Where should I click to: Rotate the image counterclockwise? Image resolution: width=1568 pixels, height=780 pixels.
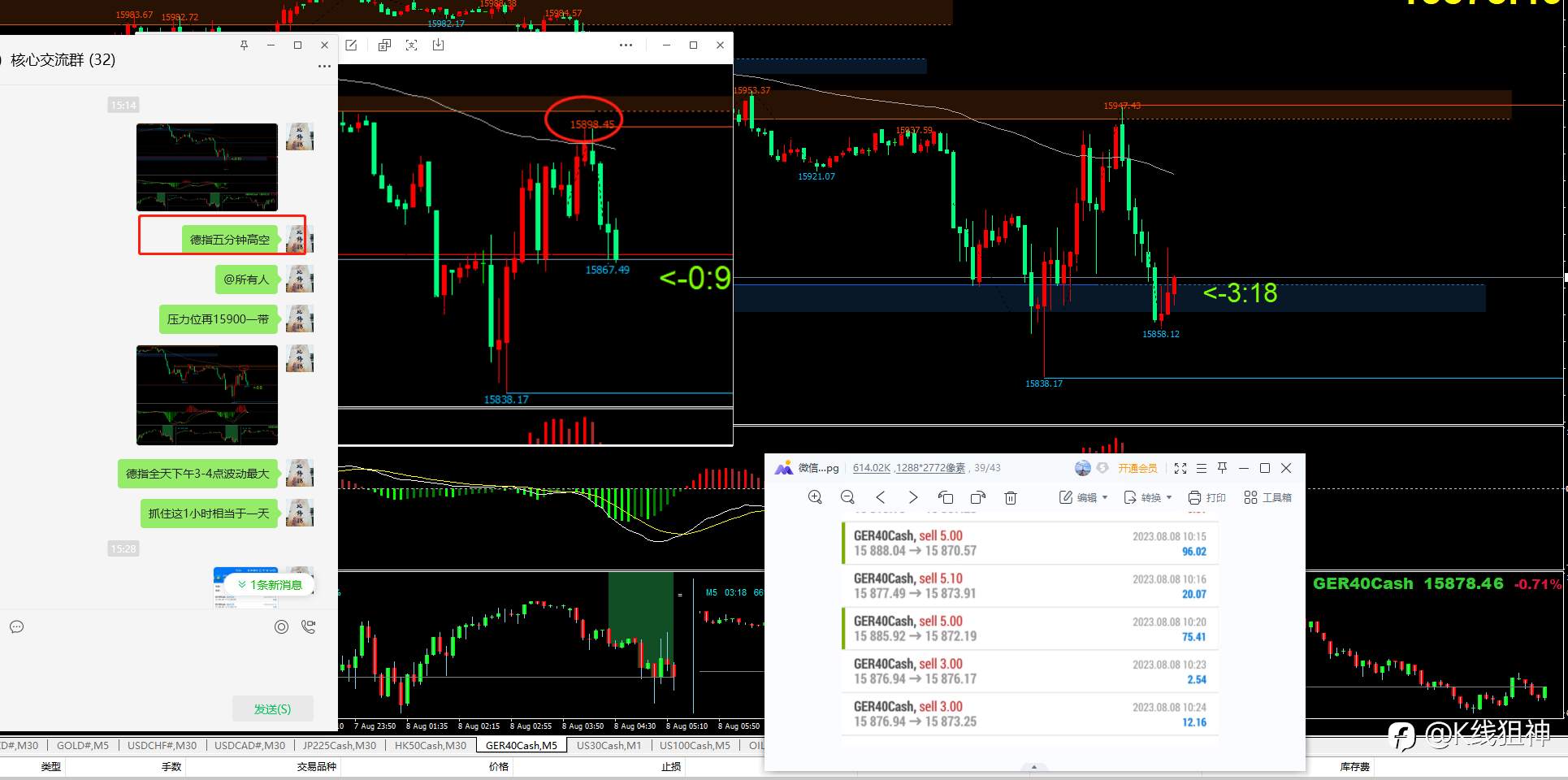click(946, 497)
